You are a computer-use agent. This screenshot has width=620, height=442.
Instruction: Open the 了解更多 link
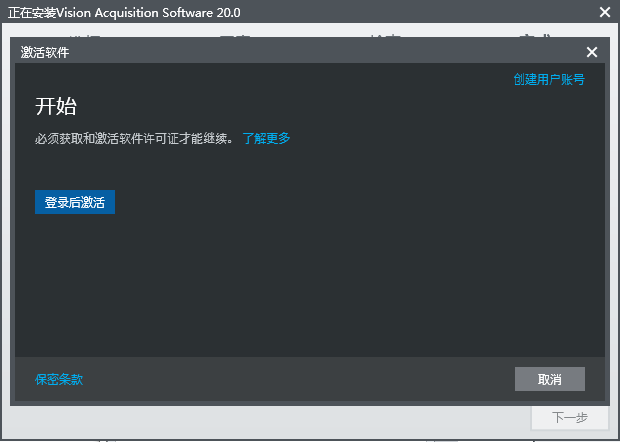tap(266, 138)
